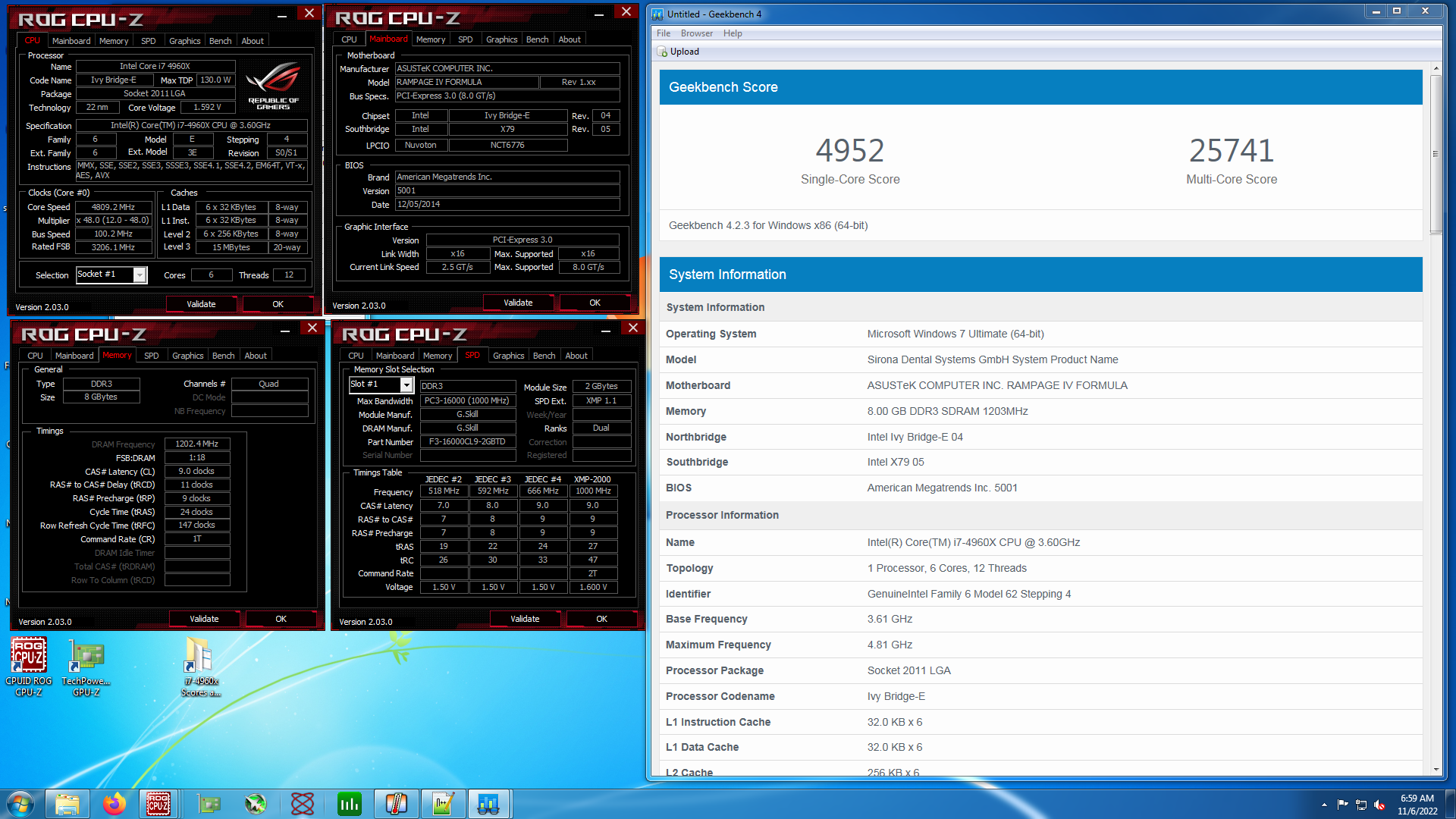The height and width of the screenshot is (819, 1456).
Task: Switch to Memory tab in the SPD window
Action: (x=438, y=356)
